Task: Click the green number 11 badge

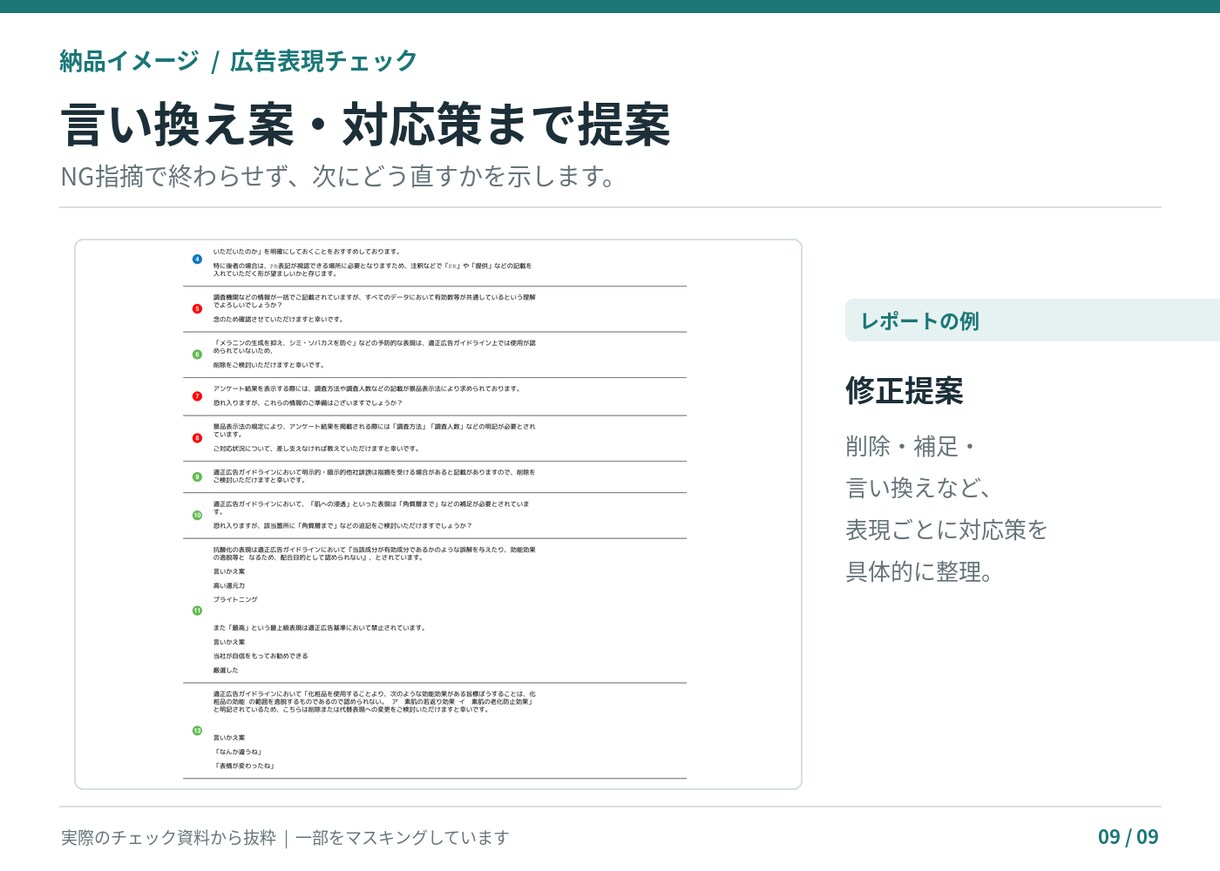Action: point(197,610)
